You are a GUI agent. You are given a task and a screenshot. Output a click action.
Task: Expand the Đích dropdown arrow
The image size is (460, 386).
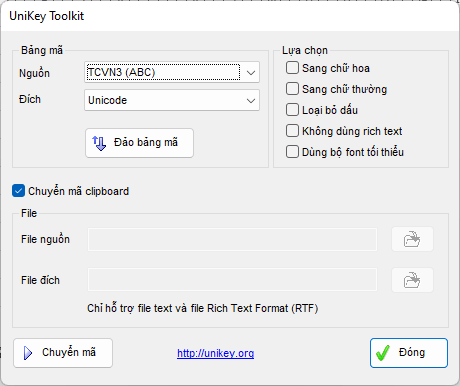tap(251, 100)
